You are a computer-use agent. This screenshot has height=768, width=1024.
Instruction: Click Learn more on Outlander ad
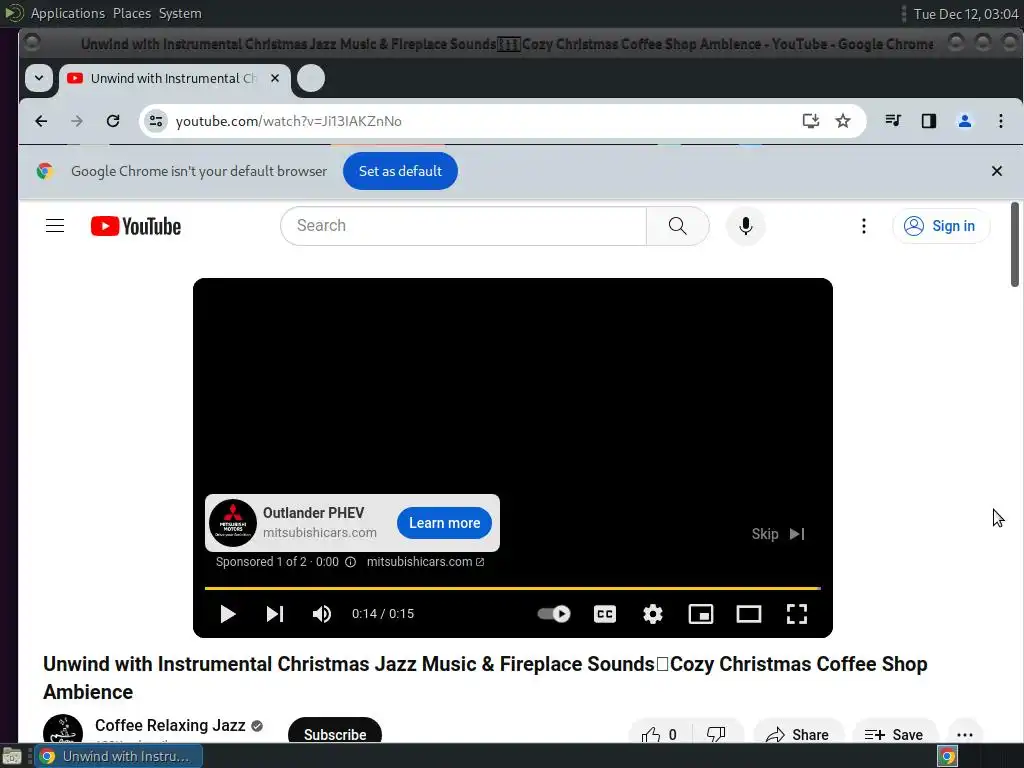point(444,523)
